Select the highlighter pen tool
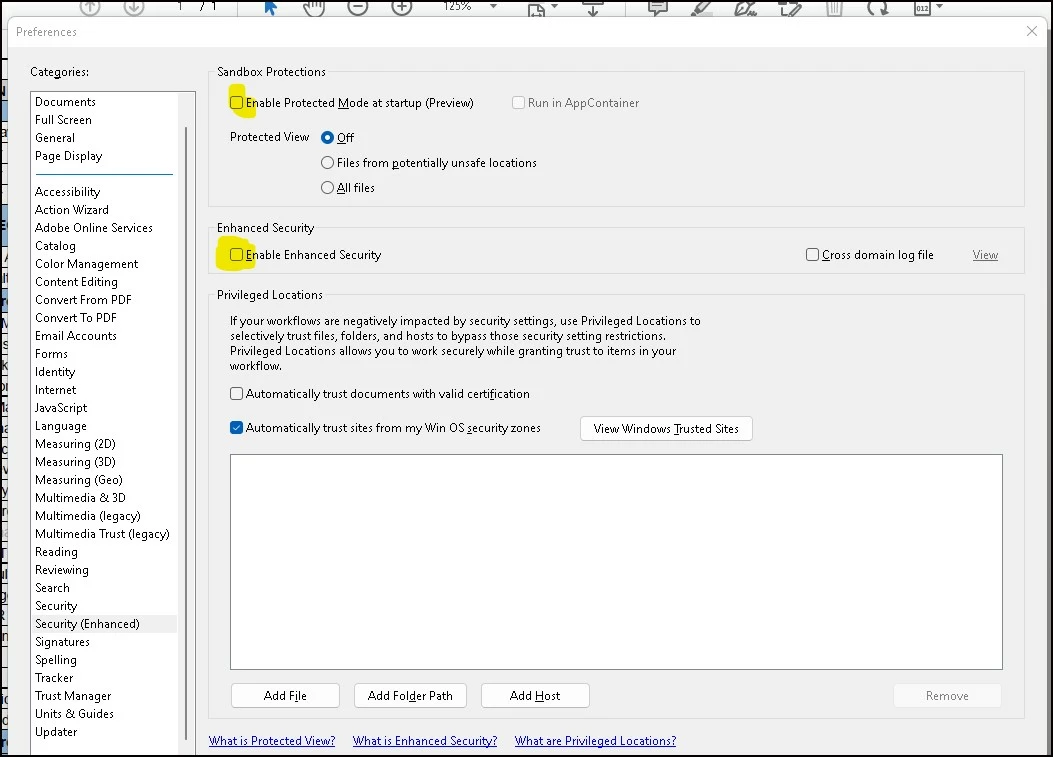 (701, 7)
